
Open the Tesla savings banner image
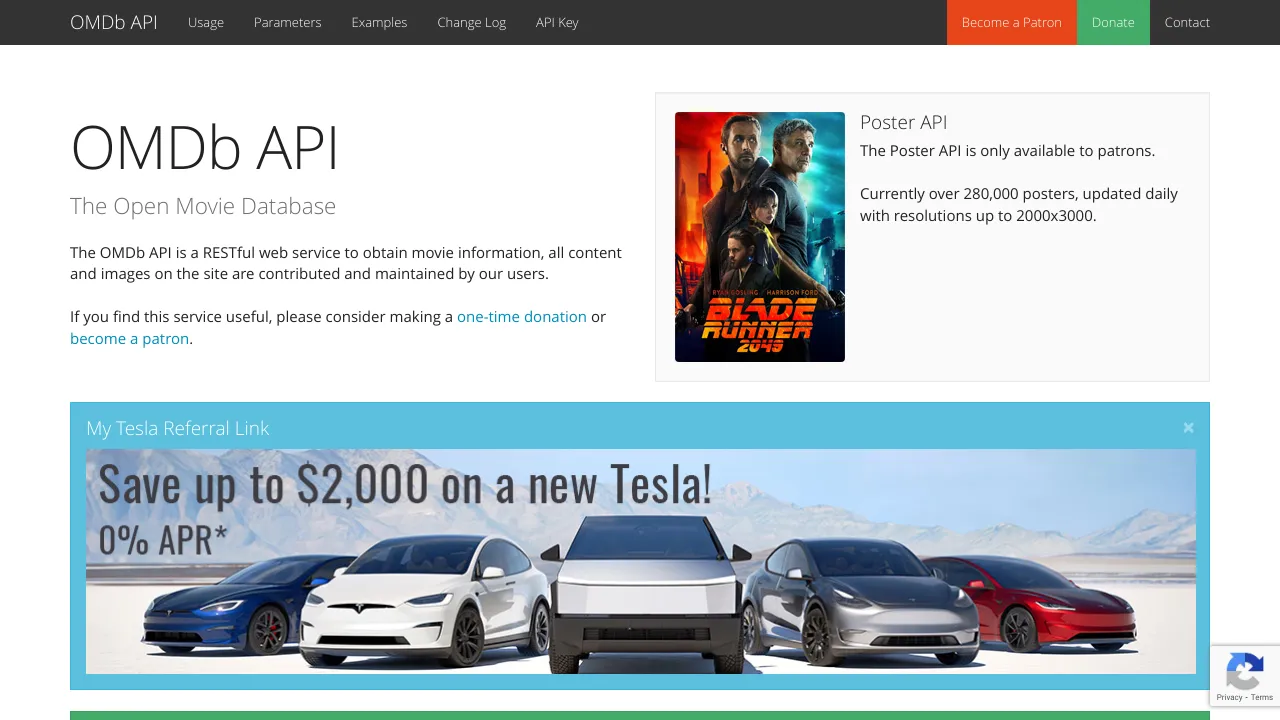tap(641, 561)
